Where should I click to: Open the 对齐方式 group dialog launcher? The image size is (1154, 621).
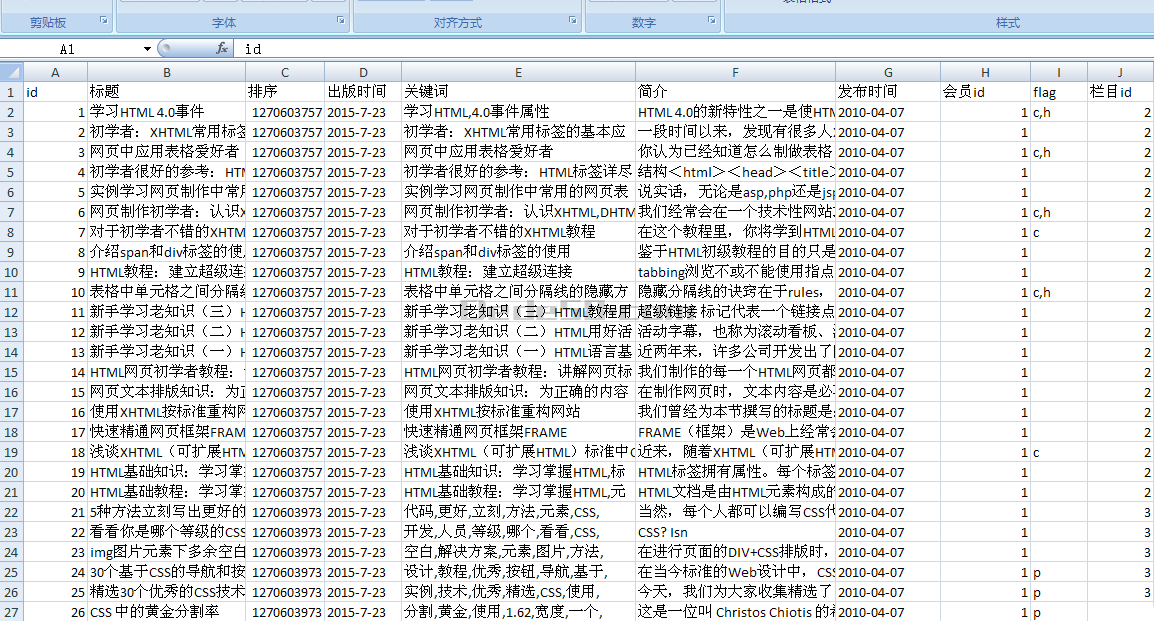click(x=573, y=21)
